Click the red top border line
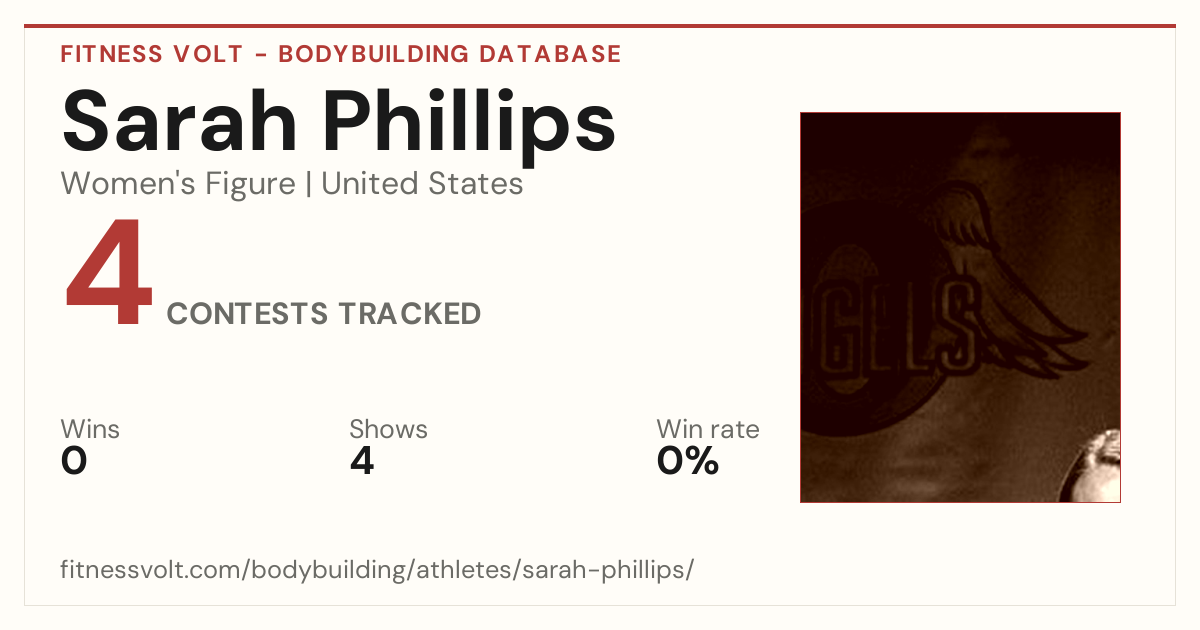Screen dimensions: 1200x630 pos(600,26)
